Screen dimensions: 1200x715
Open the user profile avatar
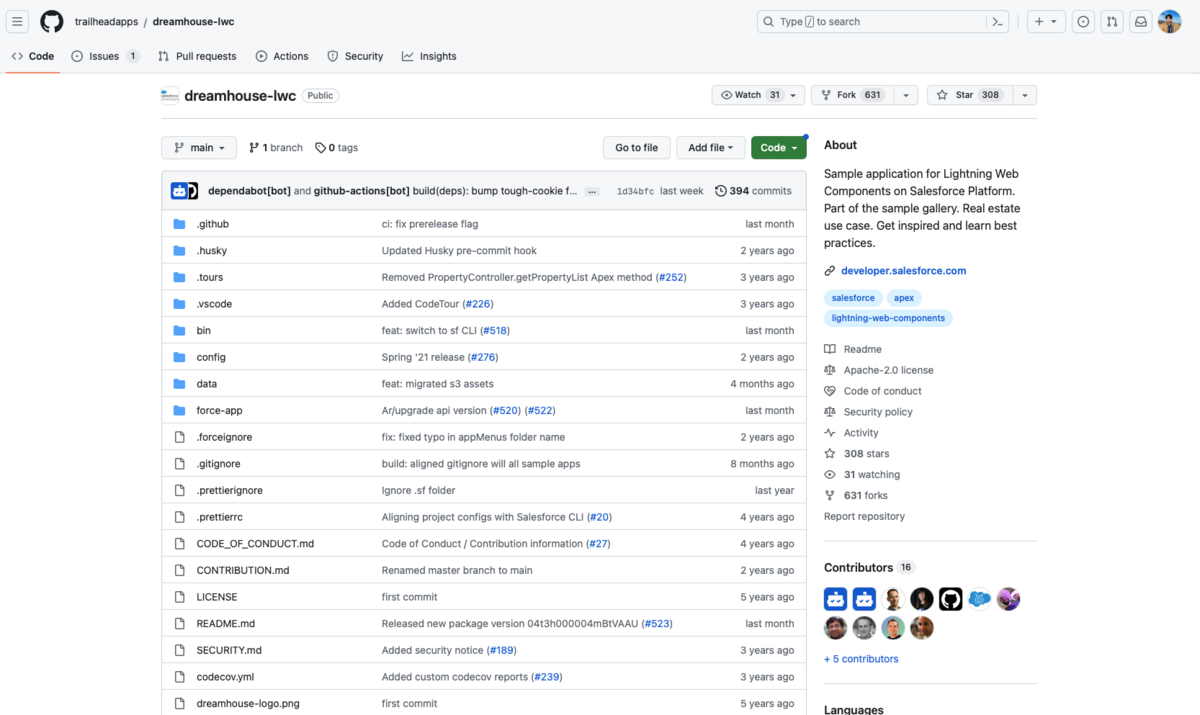(x=1170, y=22)
